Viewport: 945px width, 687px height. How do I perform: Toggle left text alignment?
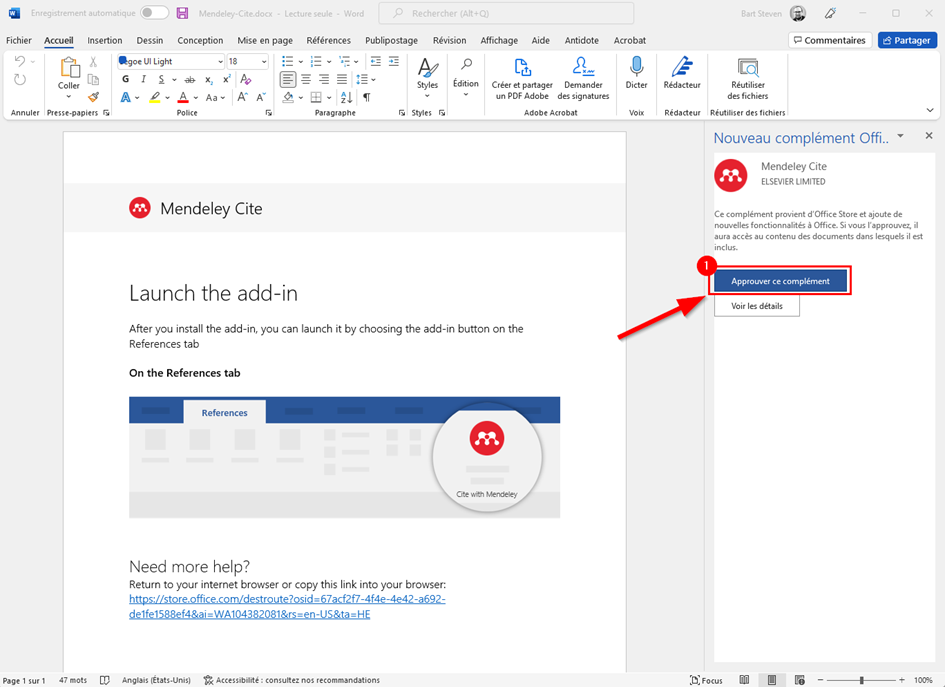click(x=288, y=80)
